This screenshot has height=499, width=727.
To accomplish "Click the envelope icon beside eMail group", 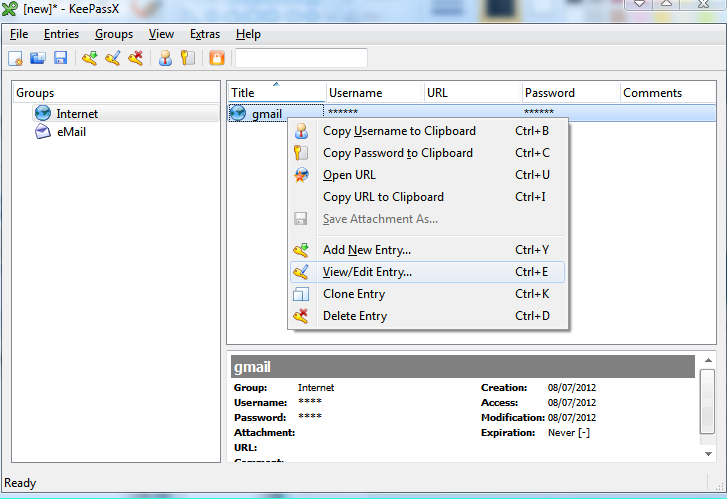I will [x=43, y=132].
